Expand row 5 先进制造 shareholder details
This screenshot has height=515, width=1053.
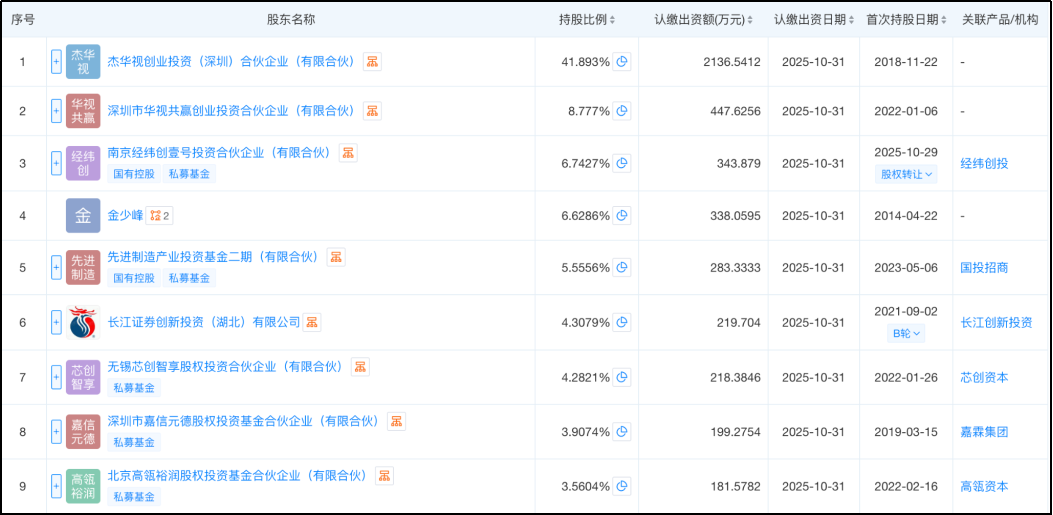(x=56, y=268)
